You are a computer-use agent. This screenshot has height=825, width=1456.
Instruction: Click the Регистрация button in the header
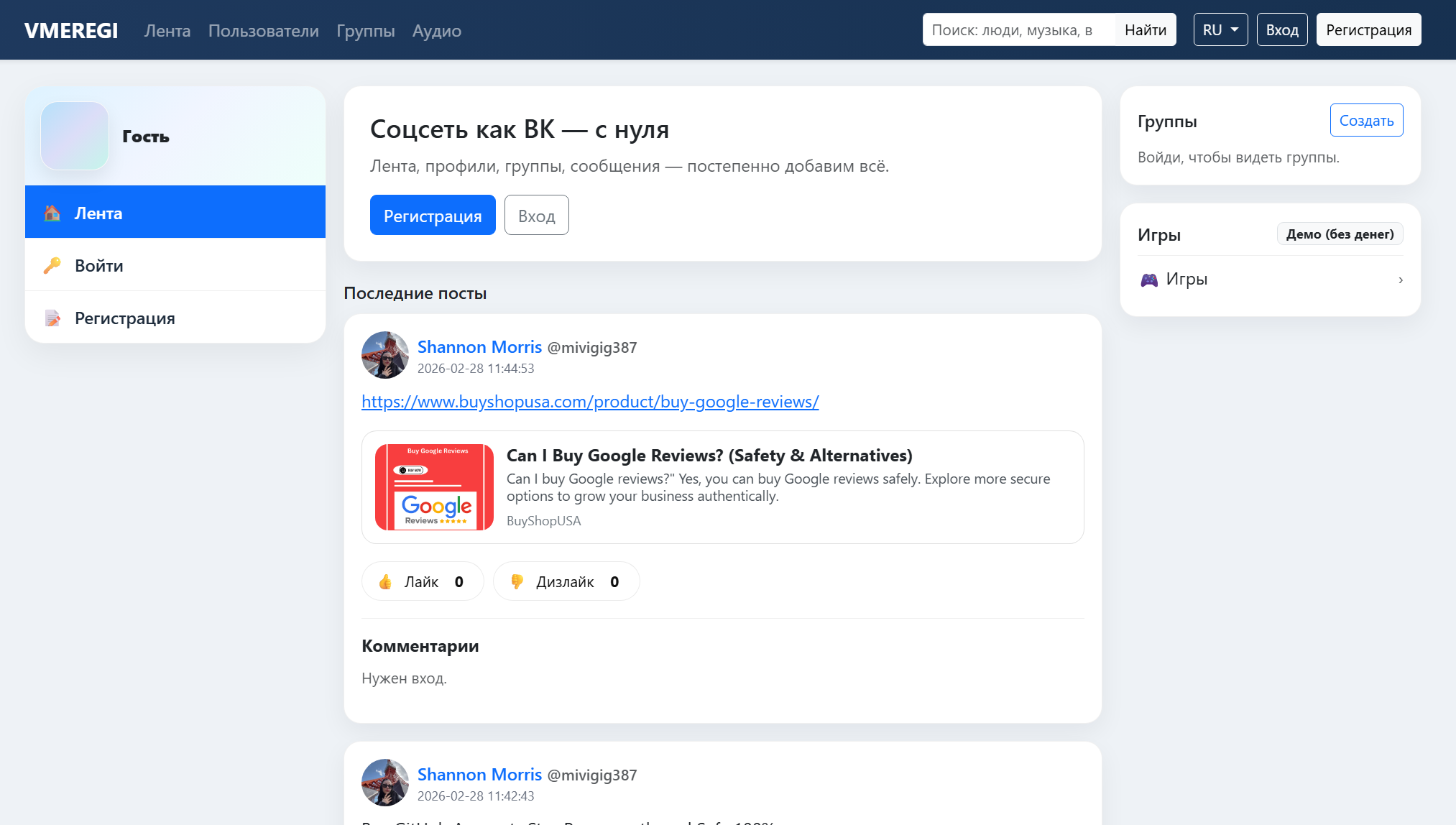[1368, 29]
